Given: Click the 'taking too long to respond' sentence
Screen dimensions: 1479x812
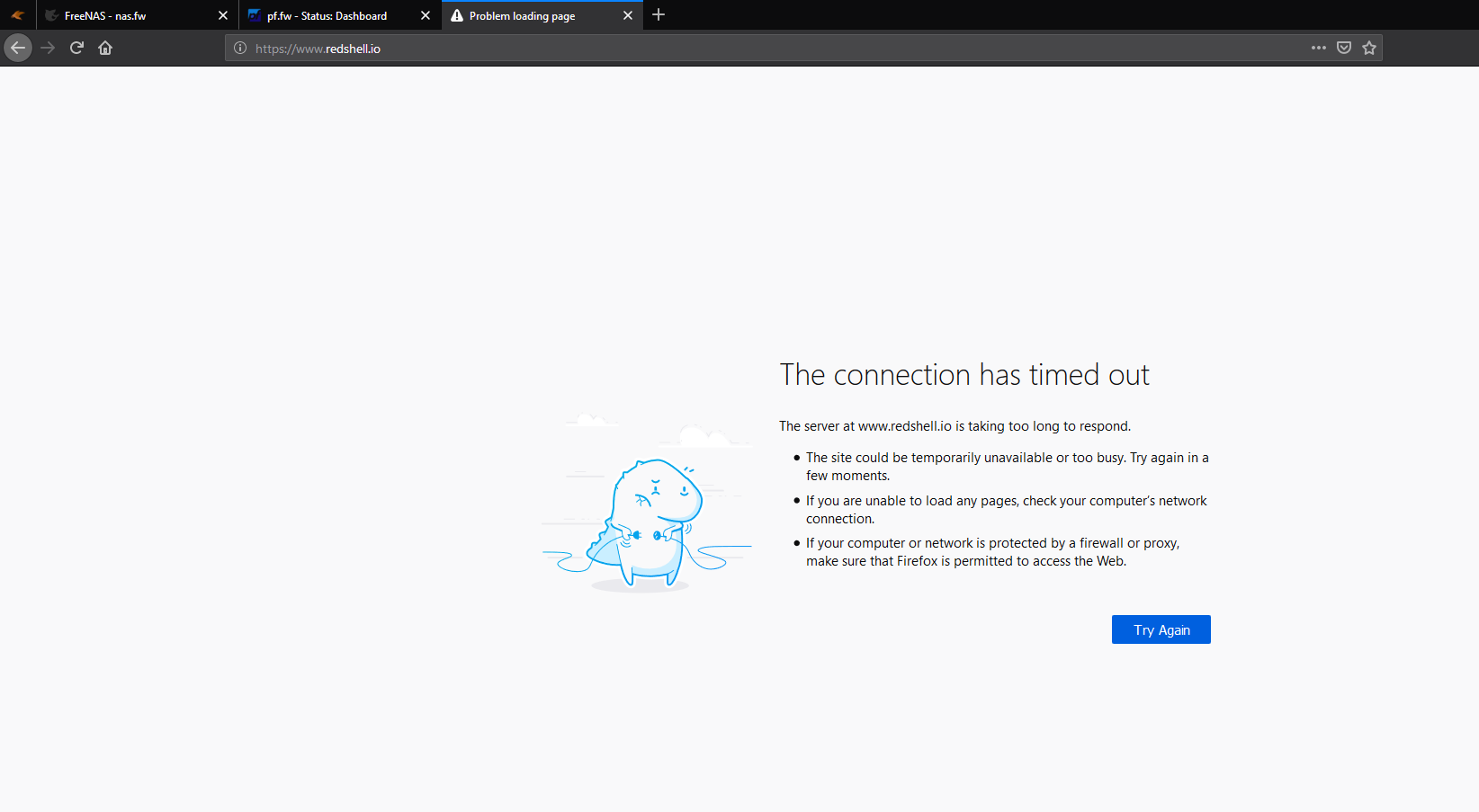Looking at the screenshot, I should pos(955,426).
